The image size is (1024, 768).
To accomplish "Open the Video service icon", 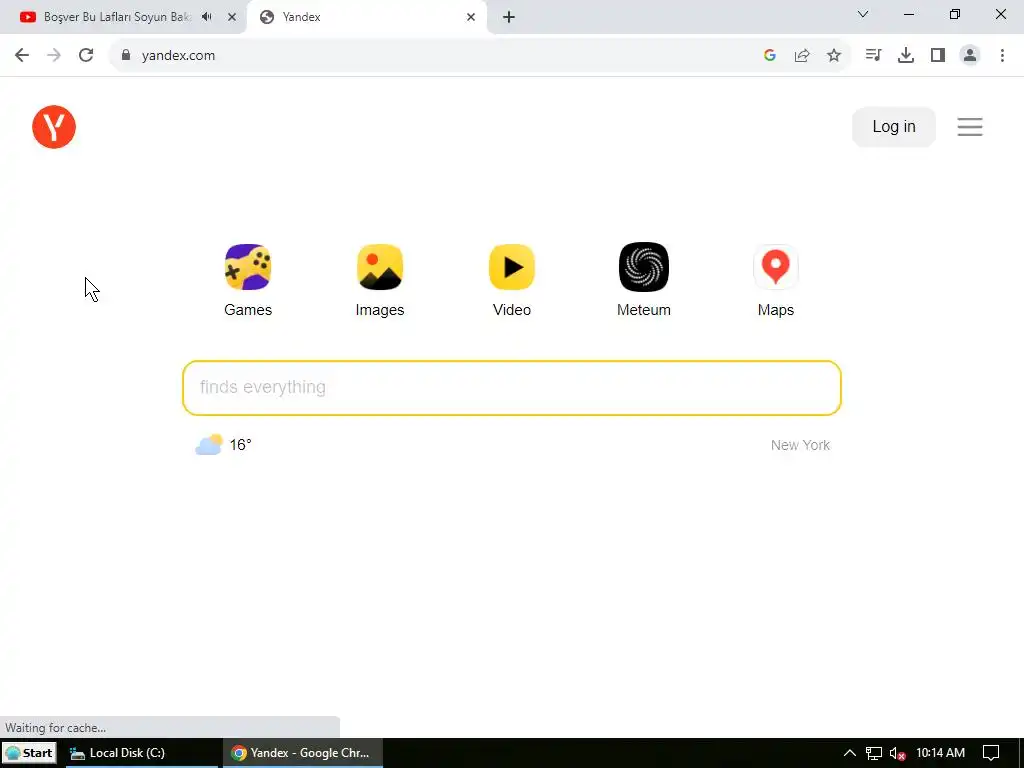I will (511, 267).
